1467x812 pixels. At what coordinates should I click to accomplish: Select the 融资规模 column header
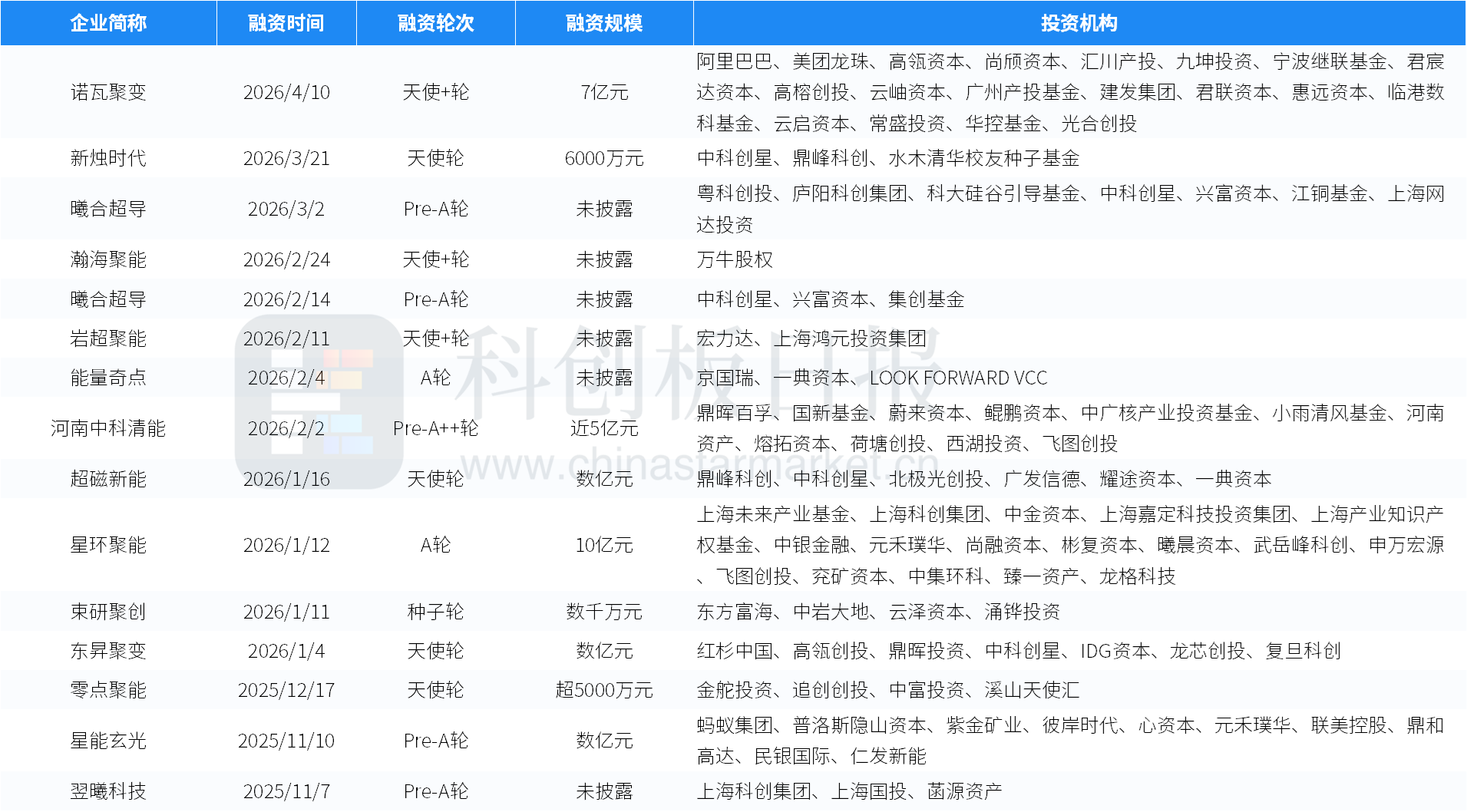coord(604,23)
